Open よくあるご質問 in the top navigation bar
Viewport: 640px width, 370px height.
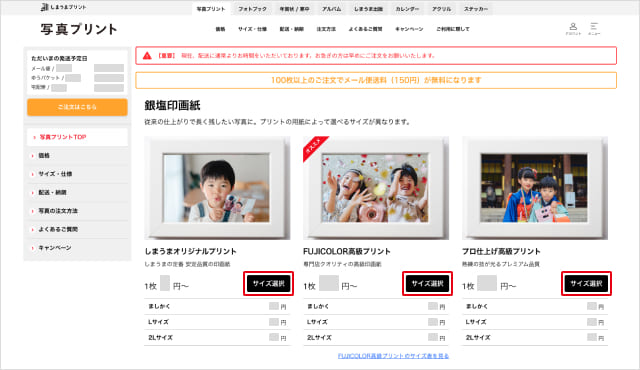(x=365, y=29)
